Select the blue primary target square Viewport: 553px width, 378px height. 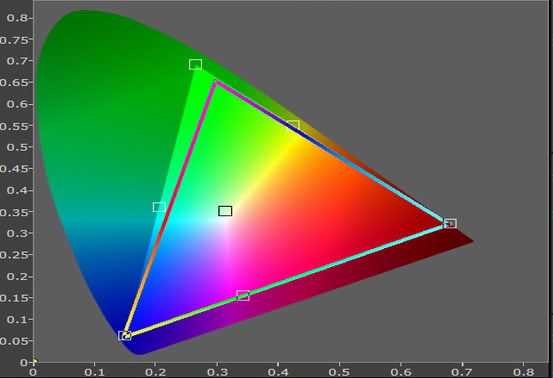(125, 335)
